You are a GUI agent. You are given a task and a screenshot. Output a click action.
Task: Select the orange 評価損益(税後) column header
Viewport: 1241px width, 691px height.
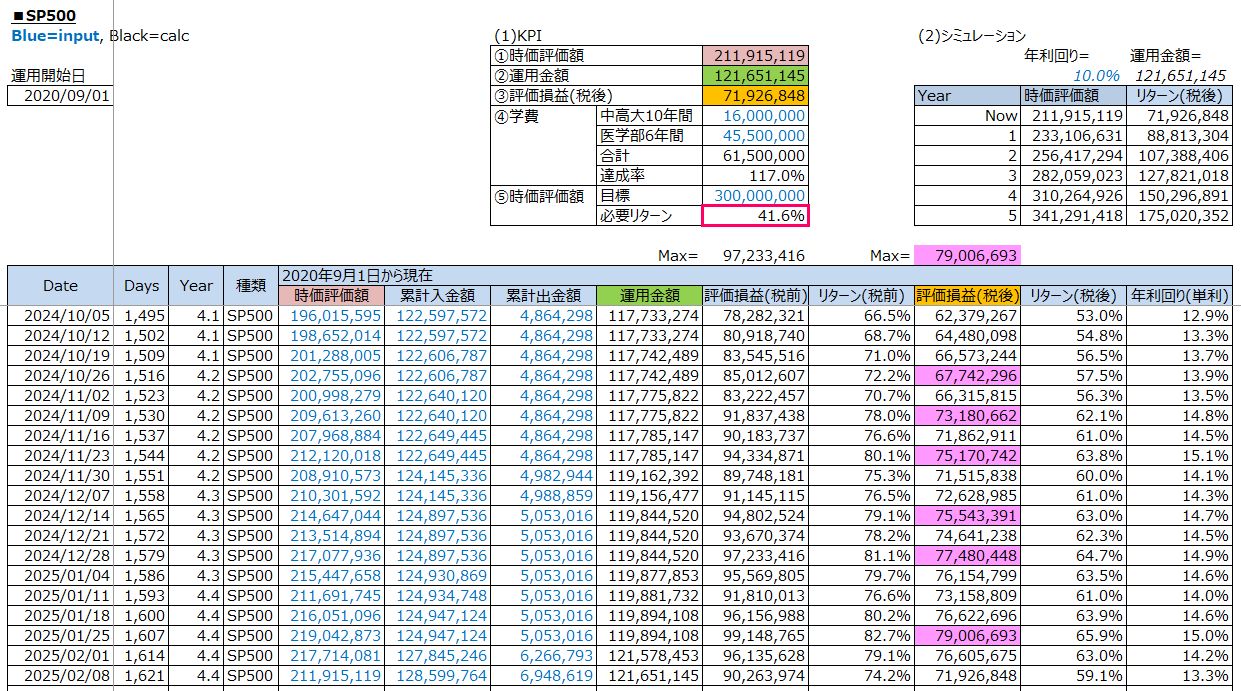[x=966, y=296]
